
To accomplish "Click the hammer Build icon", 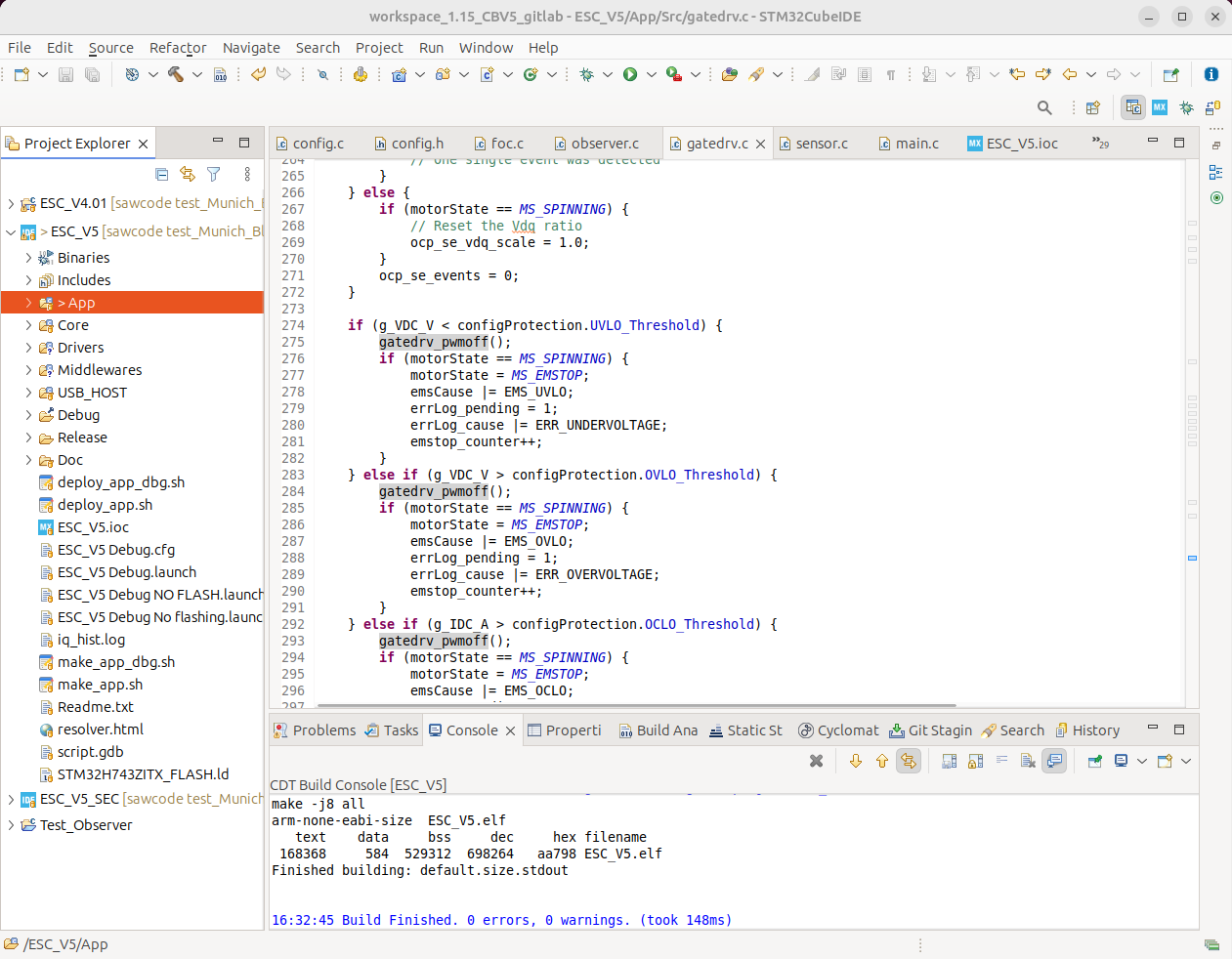I will coord(176,74).
